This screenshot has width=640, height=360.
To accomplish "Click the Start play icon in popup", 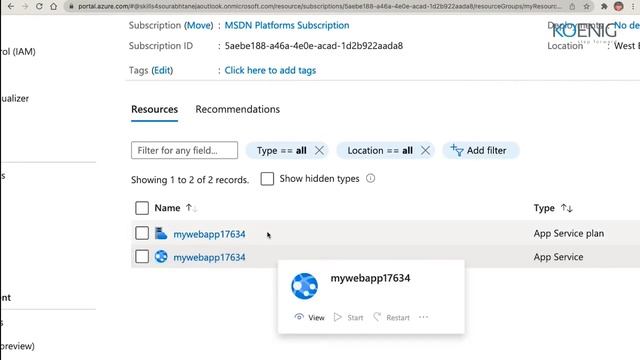I will coord(338,317).
